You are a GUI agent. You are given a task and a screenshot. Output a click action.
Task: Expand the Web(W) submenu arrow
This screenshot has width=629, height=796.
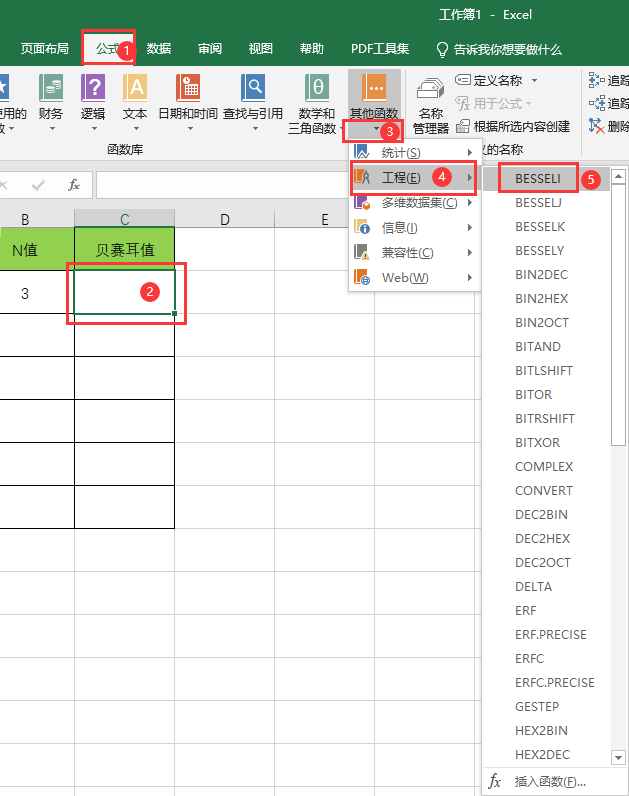tap(470, 277)
